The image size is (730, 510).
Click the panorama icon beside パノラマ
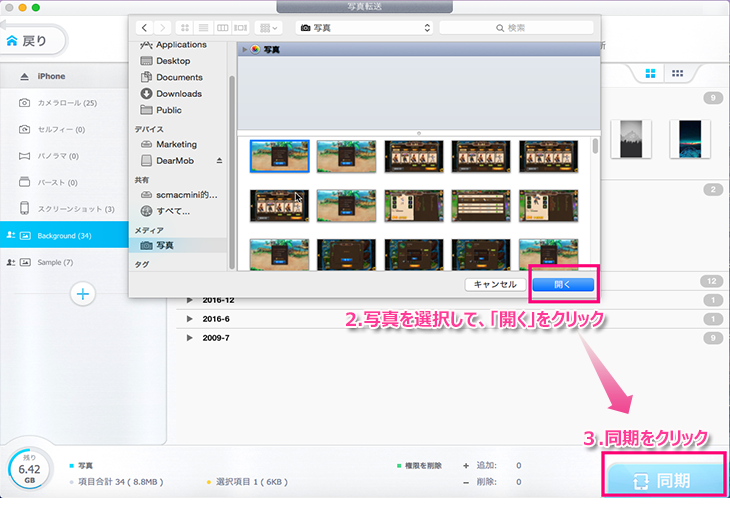point(24,156)
